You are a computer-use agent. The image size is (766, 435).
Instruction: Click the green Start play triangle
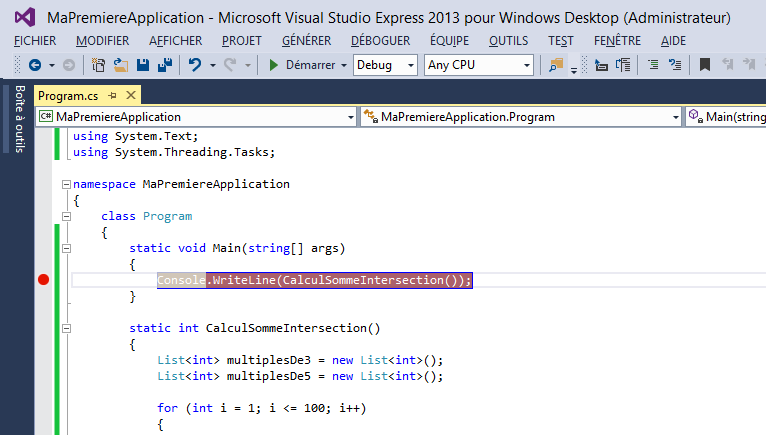(274, 65)
